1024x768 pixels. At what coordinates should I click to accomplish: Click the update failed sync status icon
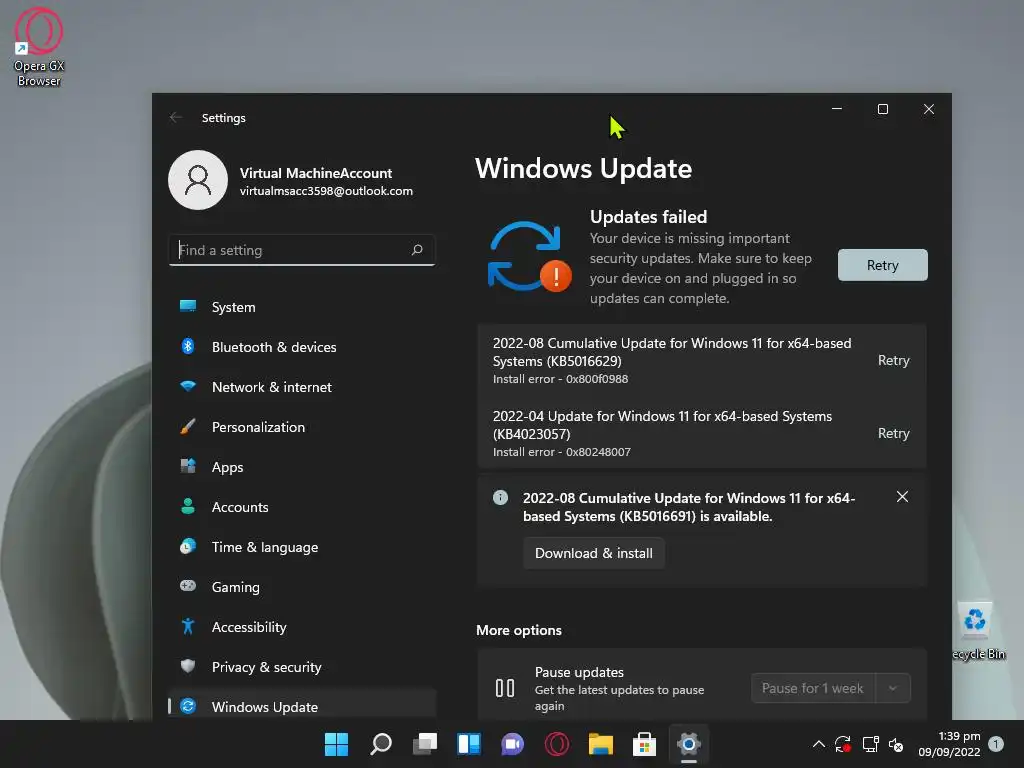530,257
